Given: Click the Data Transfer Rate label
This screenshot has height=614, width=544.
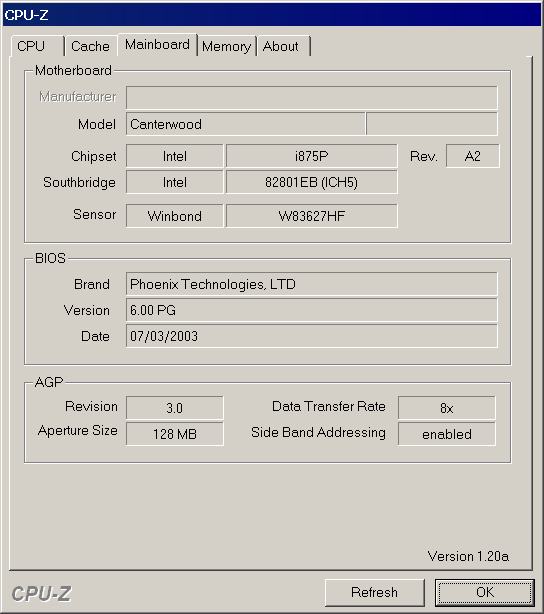Looking at the screenshot, I should (329, 406).
